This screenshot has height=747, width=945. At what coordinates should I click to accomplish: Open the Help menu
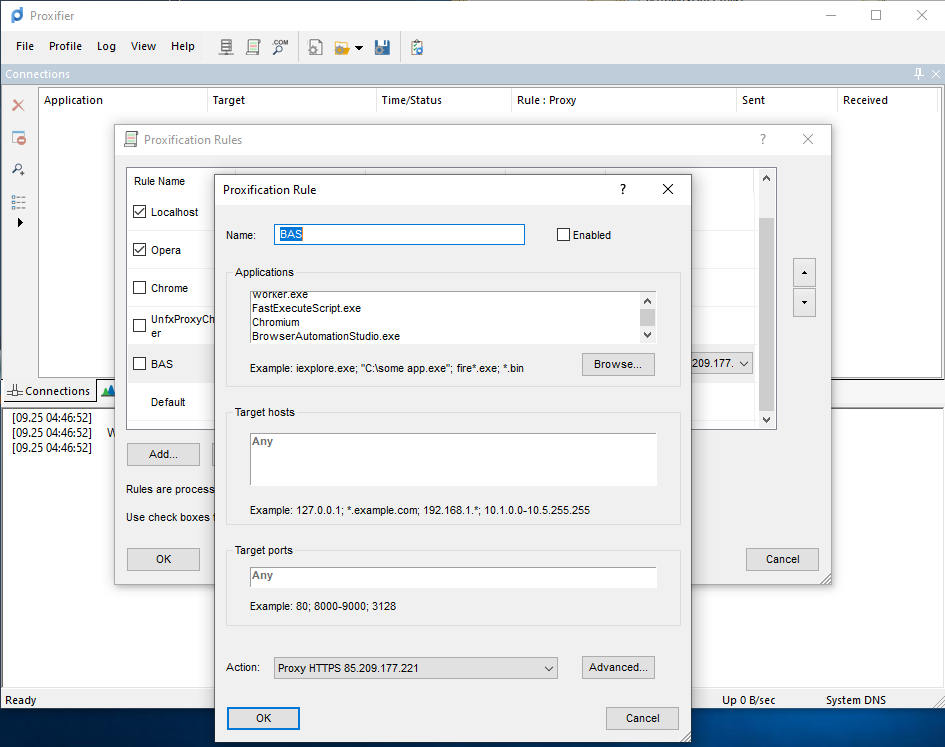coord(183,46)
